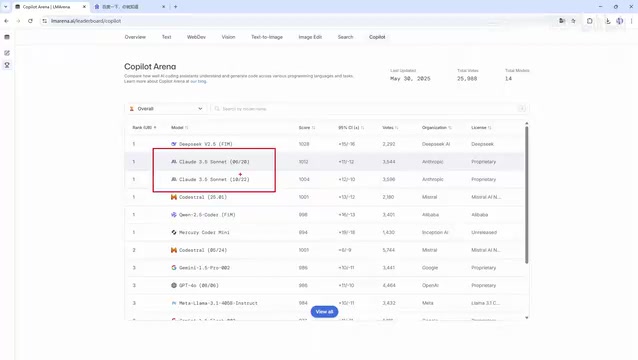Open the Vision leaderboard tab

(228, 37)
